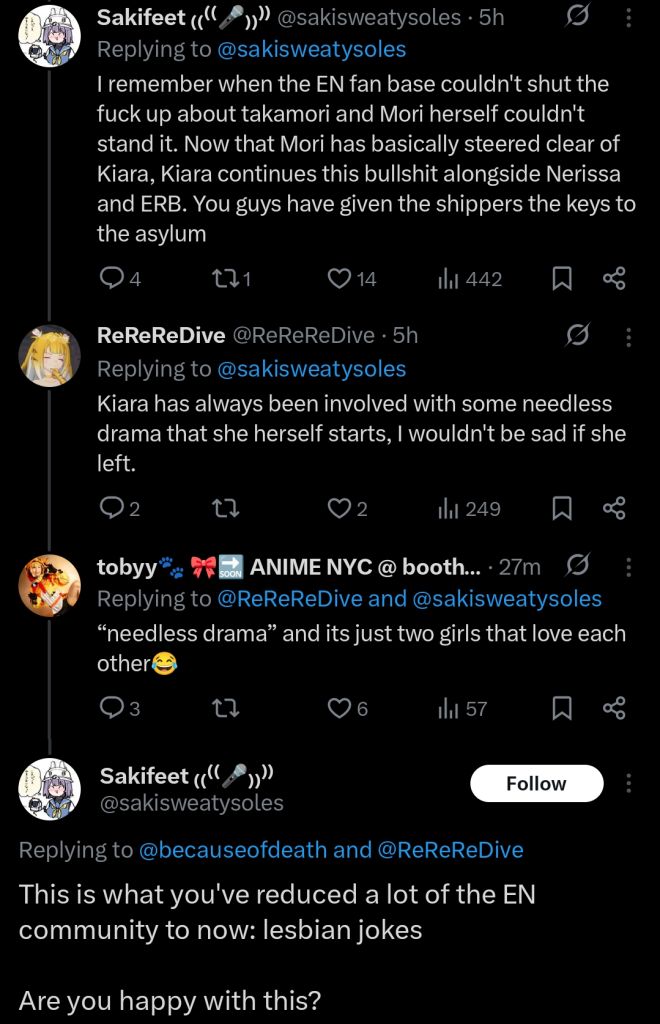Retweet Sakifeet's tweet with 1 repost
The image size is (660, 1024).
(232, 280)
